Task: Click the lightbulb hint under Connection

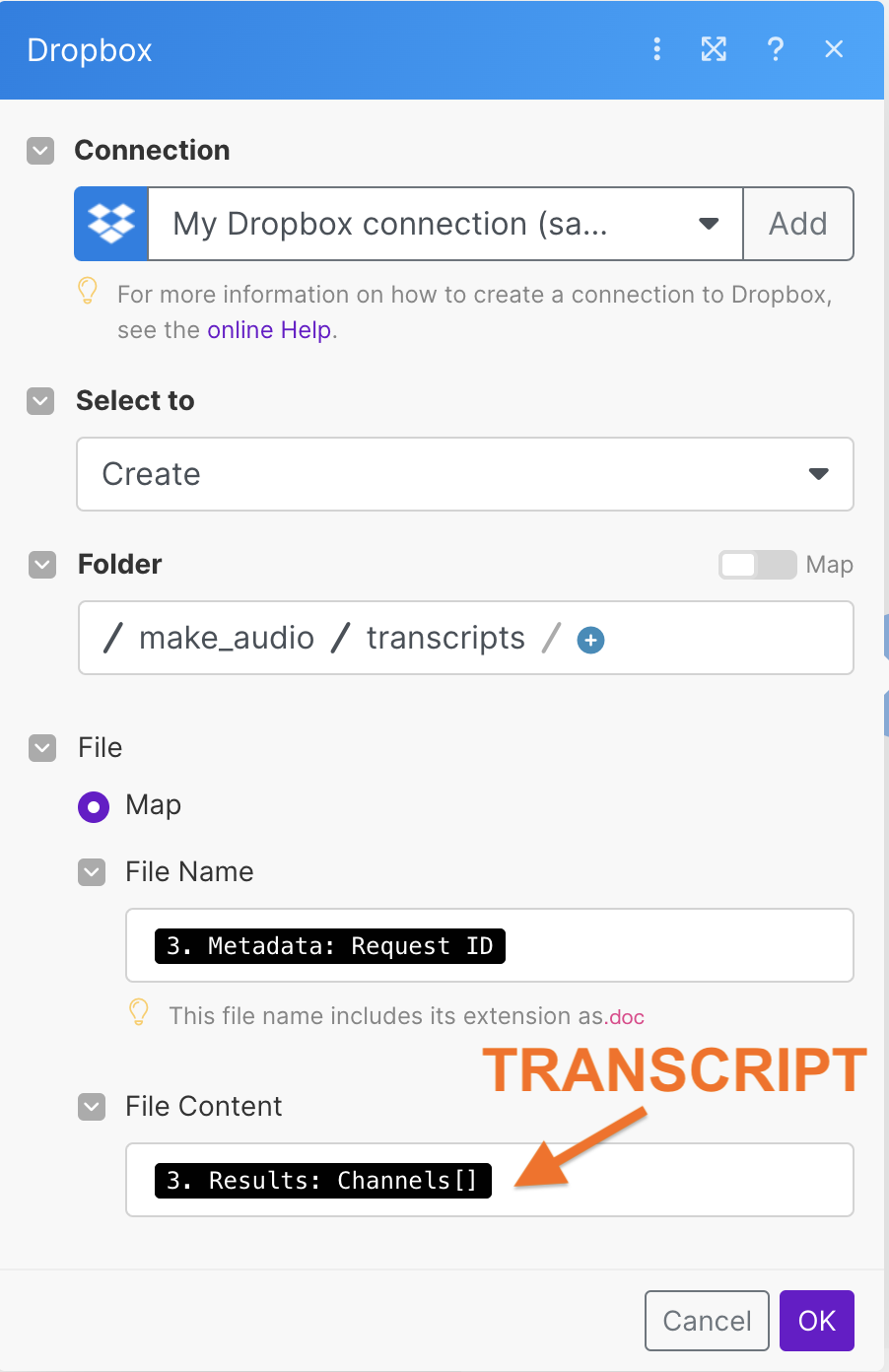Action: click(88, 291)
